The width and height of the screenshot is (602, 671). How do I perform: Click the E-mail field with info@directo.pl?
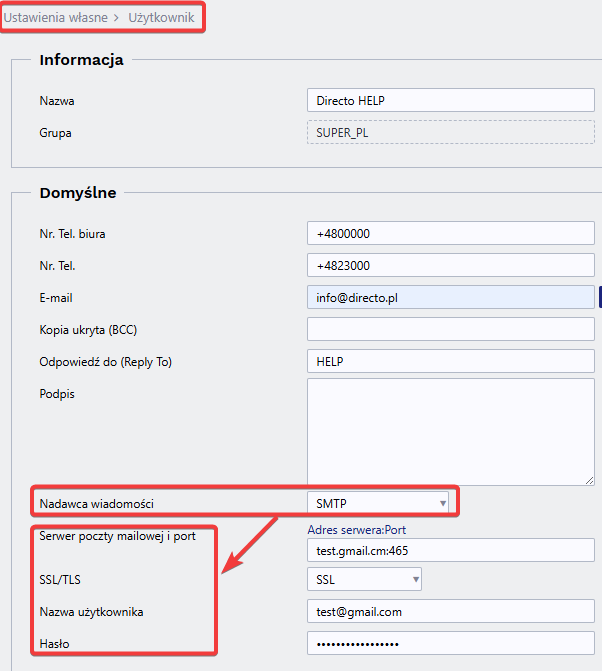(x=450, y=297)
